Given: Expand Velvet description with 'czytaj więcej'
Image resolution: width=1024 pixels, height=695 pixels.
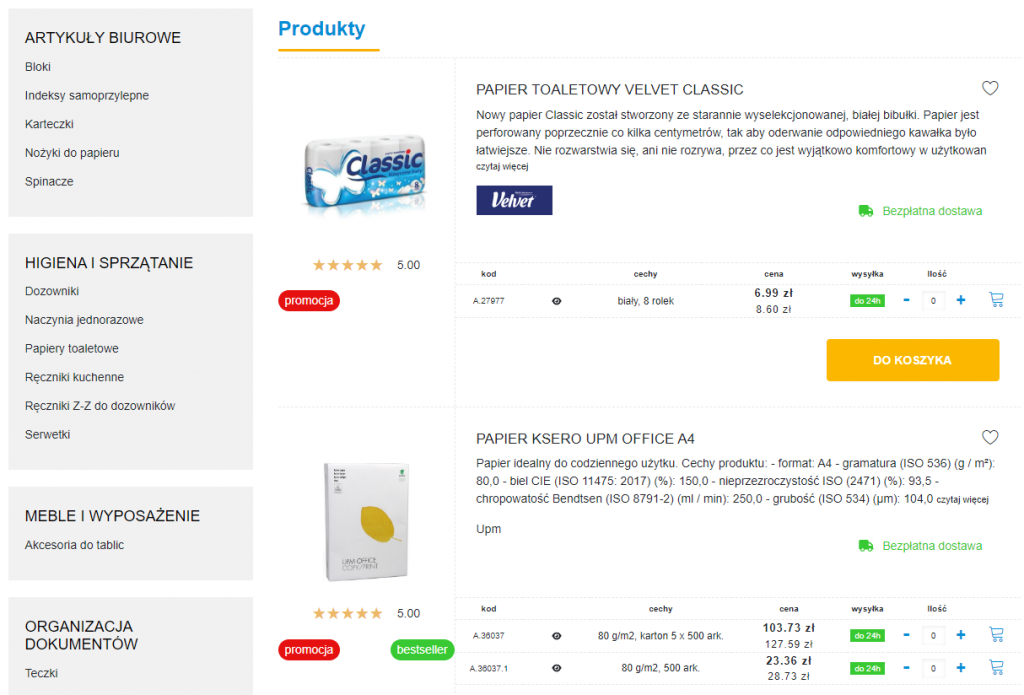Looking at the screenshot, I should coord(502,167).
